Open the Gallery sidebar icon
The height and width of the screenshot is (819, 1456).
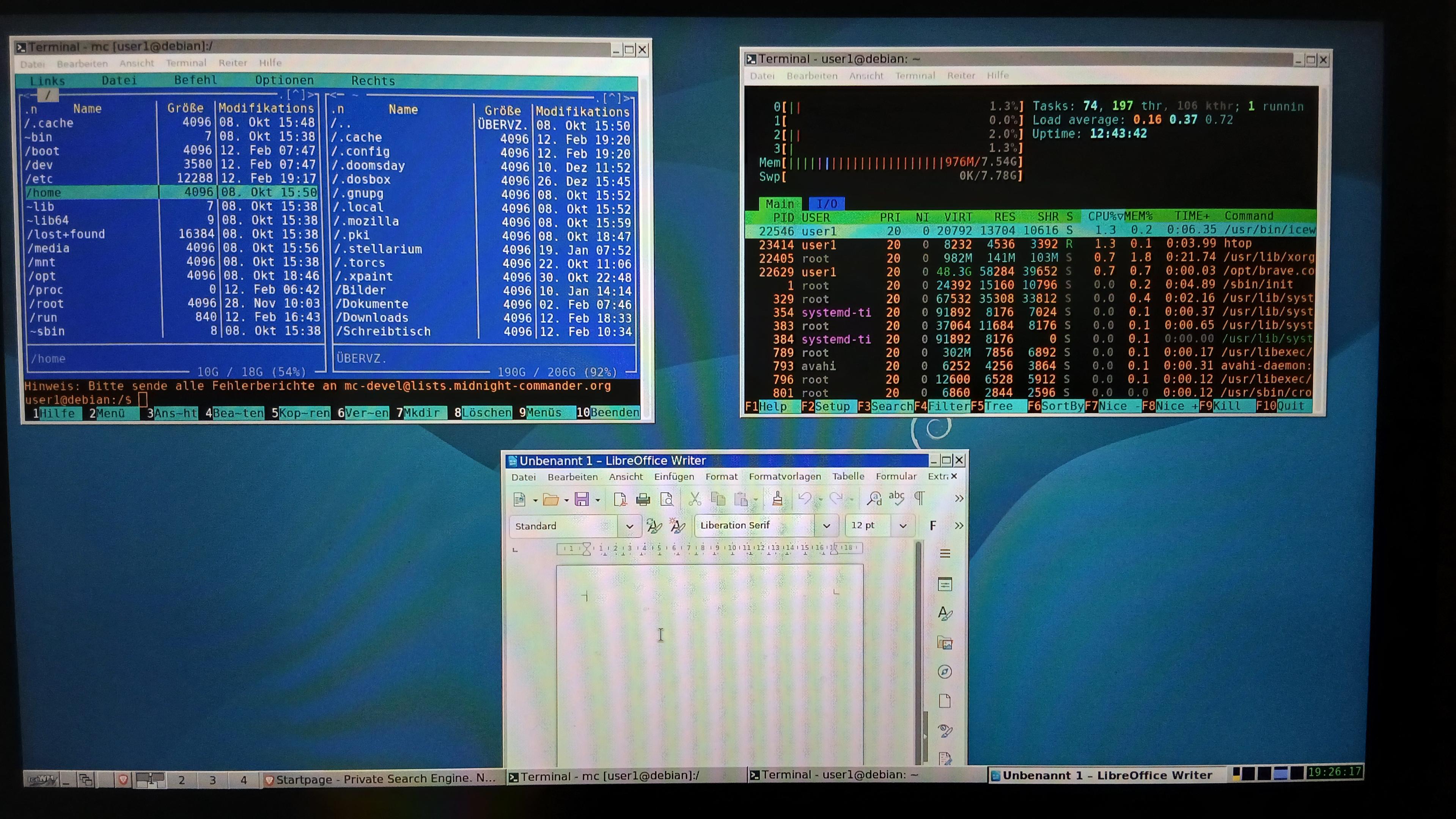(945, 643)
